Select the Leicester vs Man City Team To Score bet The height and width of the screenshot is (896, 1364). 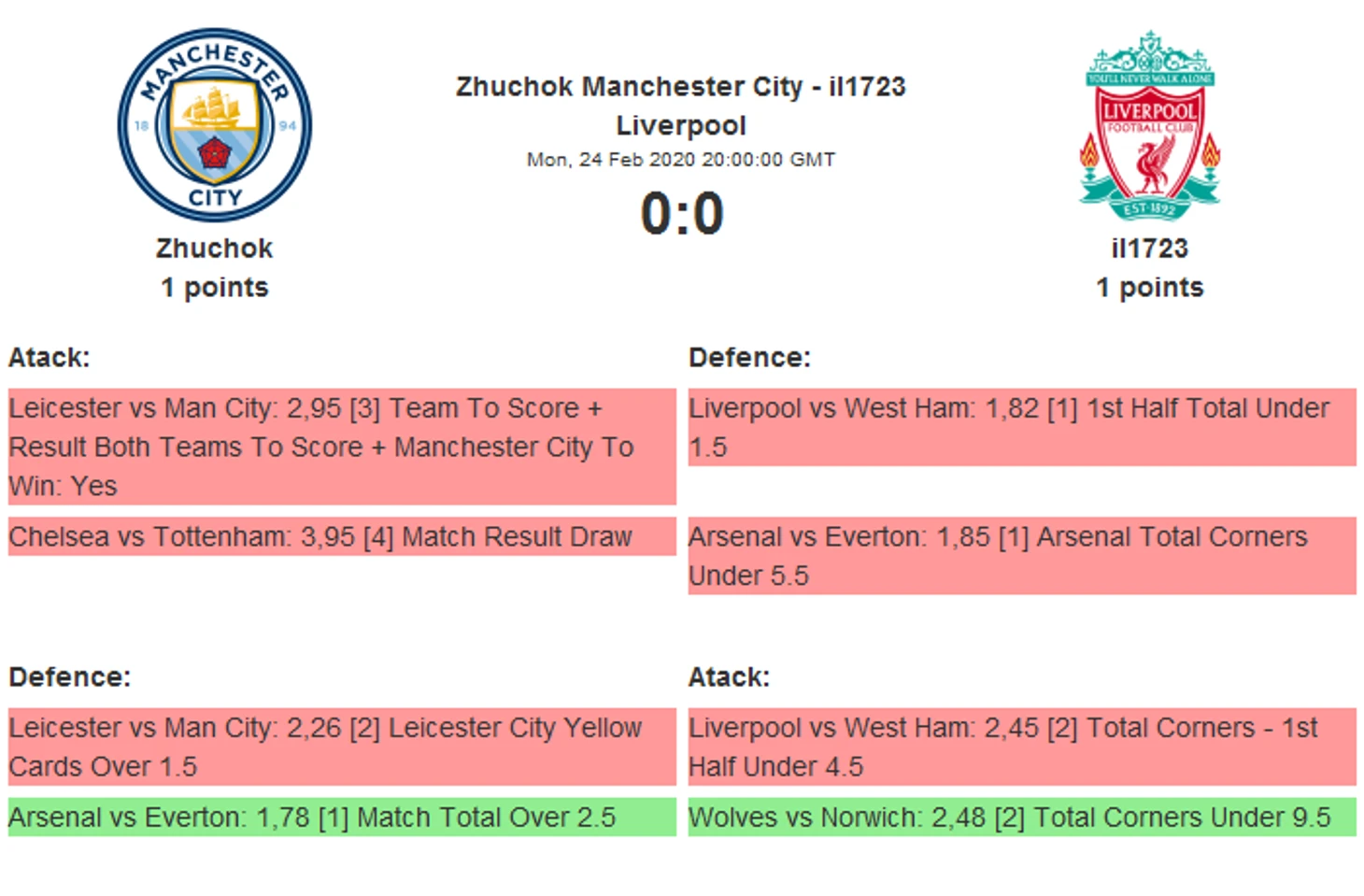(x=342, y=447)
